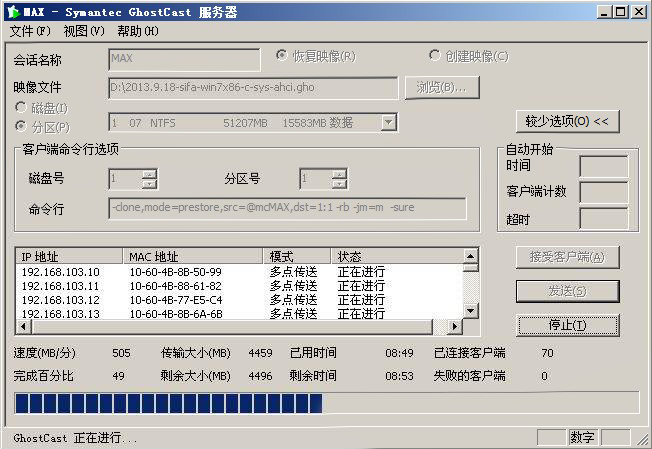The height and width of the screenshot is (449, 652).
Task: Select the client row 192.168.103.13
Action: pos(240,313)
